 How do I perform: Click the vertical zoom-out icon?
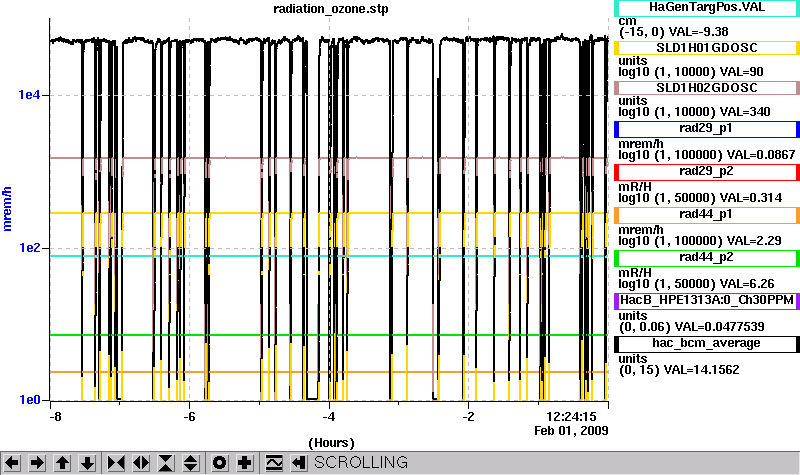190,463
